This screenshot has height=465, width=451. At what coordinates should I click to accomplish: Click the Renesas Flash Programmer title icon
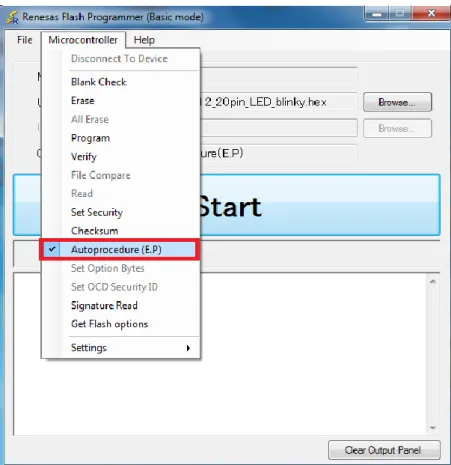coord(13,17)
